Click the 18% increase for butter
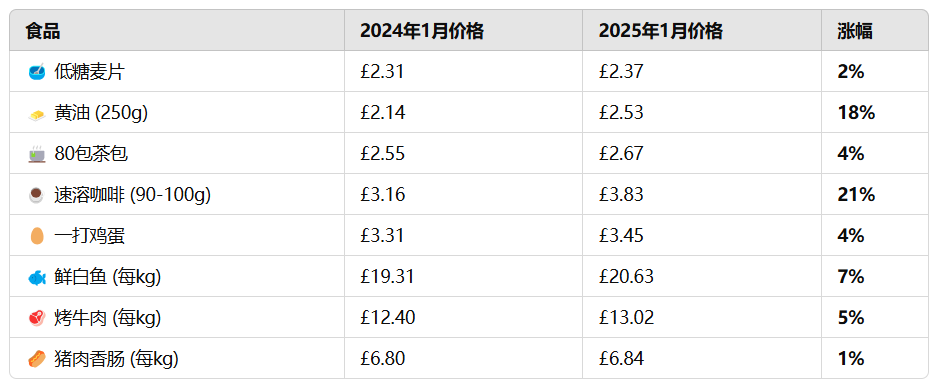Screen dimensions: 935x385 coord(856,113)
